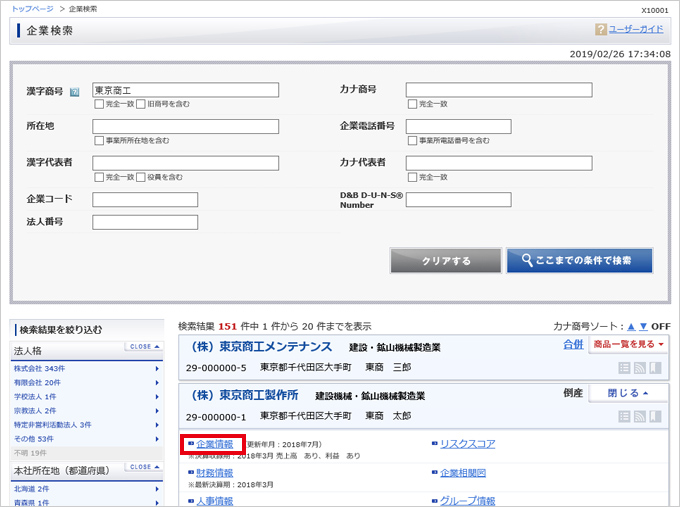Tick 役員を含む checkbox
680x507 pixels.
tap(141, 177)
